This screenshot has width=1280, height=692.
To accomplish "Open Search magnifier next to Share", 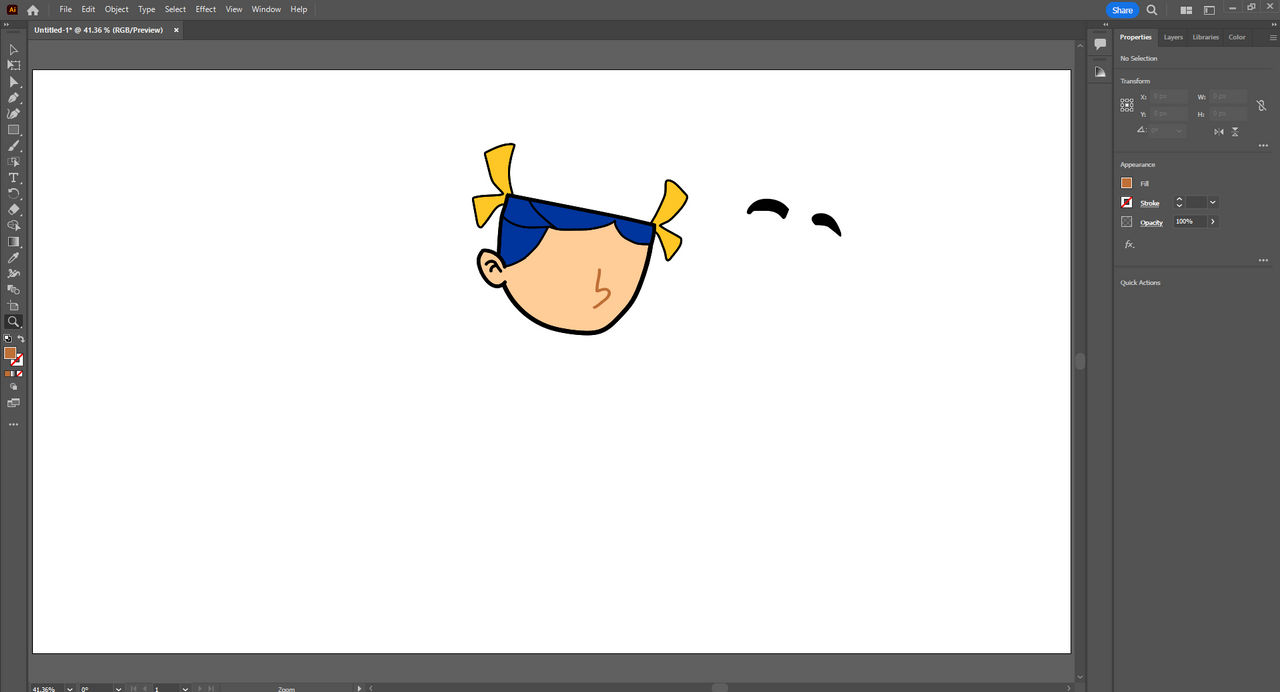I will pos(1152,10).
